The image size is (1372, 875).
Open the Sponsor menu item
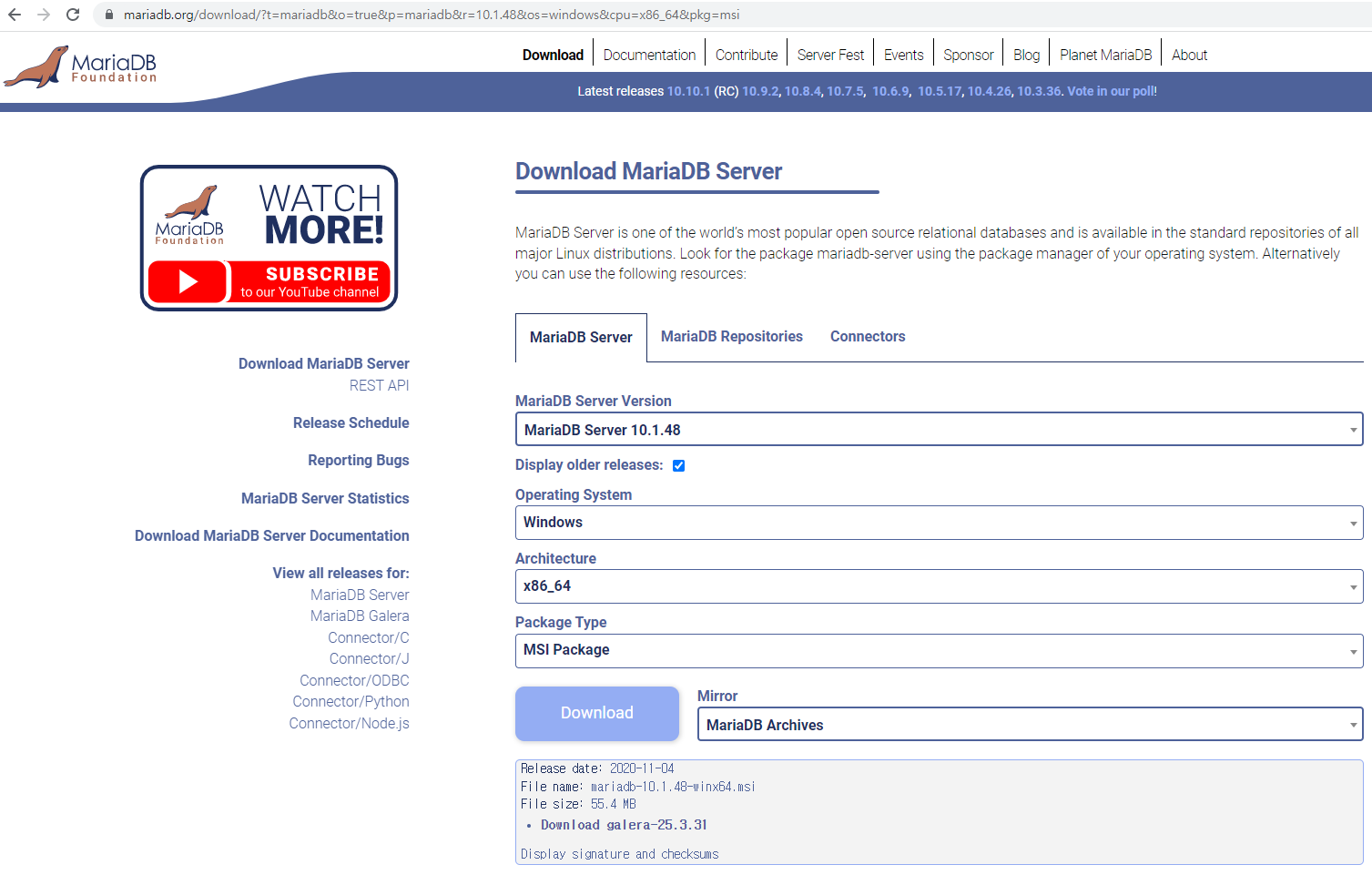[968, 55]
